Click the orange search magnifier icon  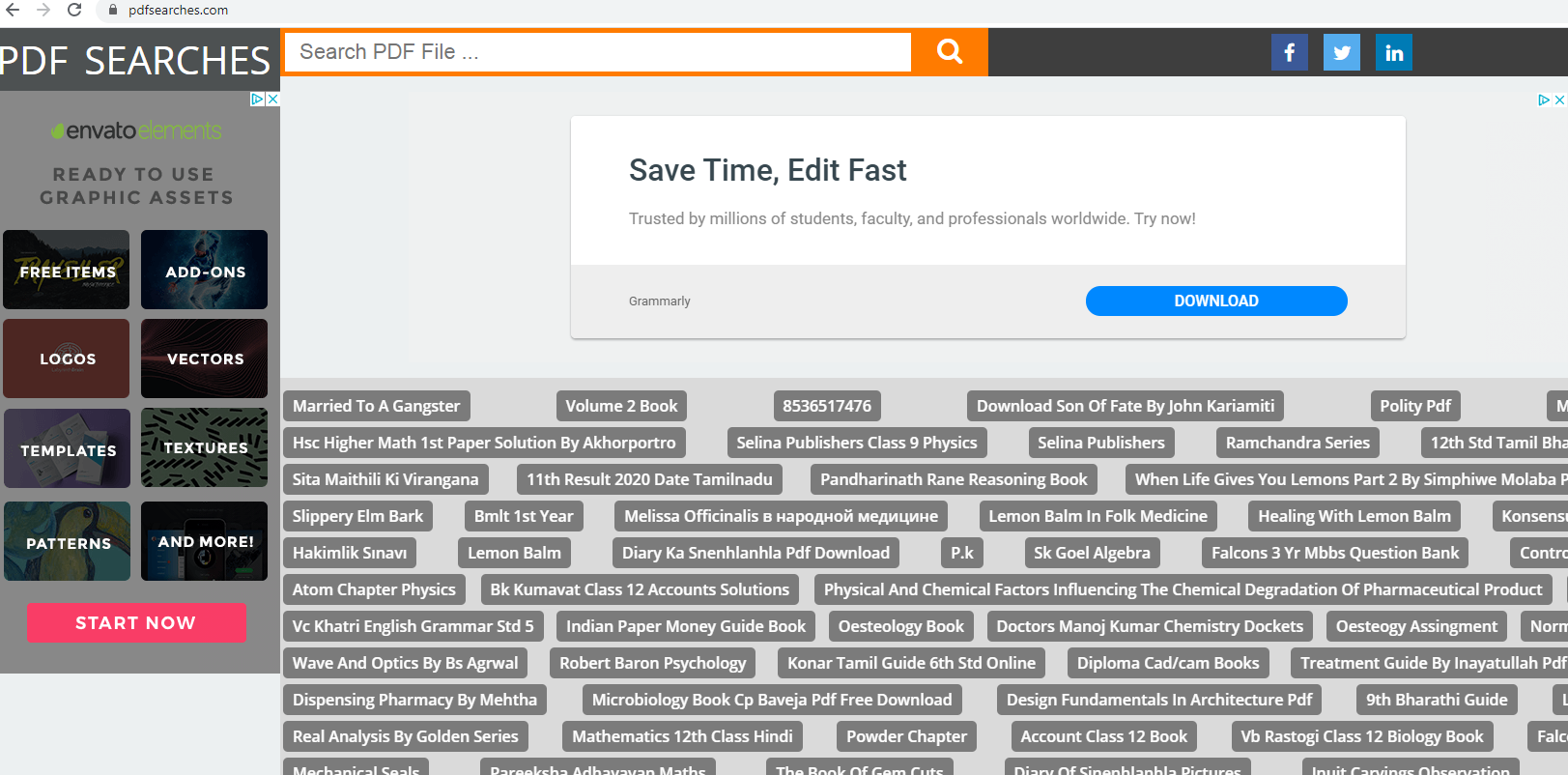(x=949, y=52)
